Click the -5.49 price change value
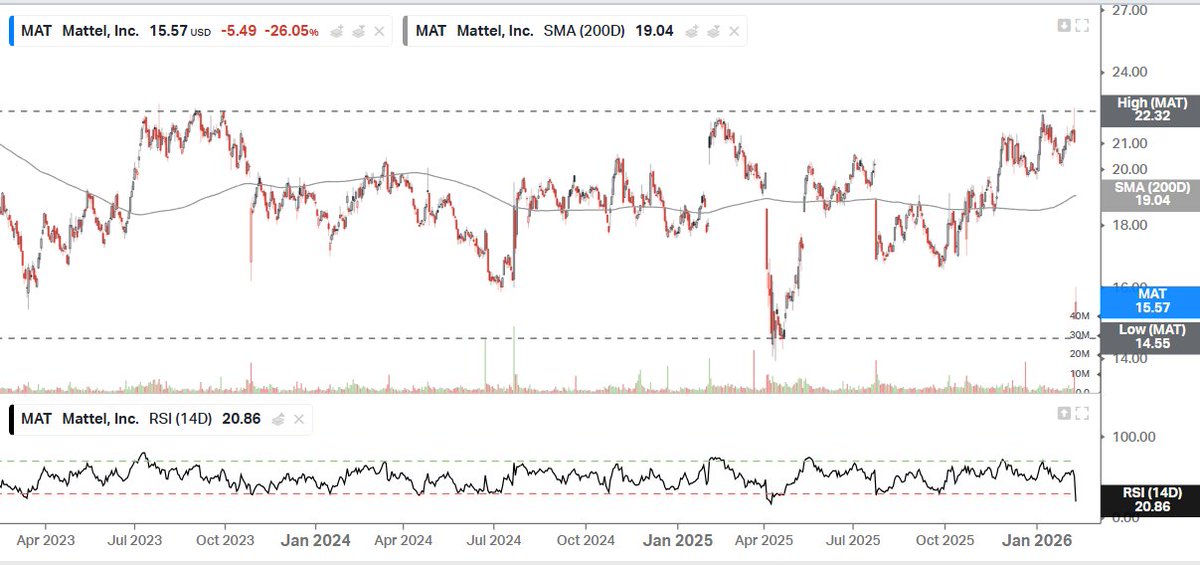 pos(238,32)
